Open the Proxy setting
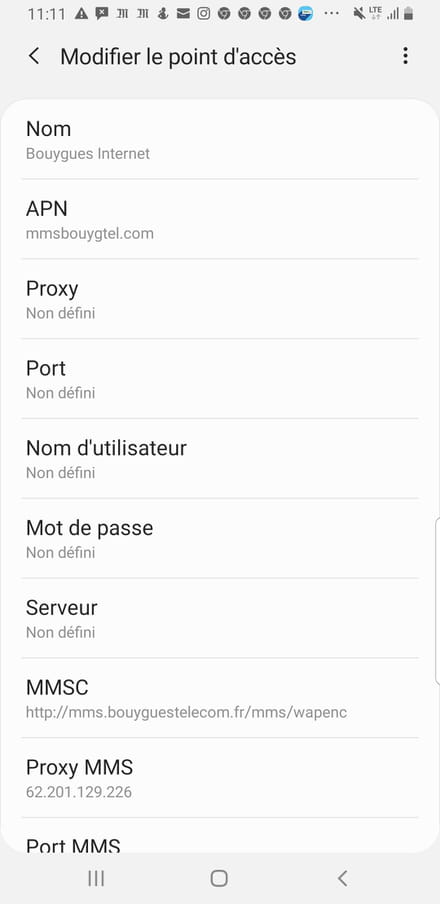 220,299
